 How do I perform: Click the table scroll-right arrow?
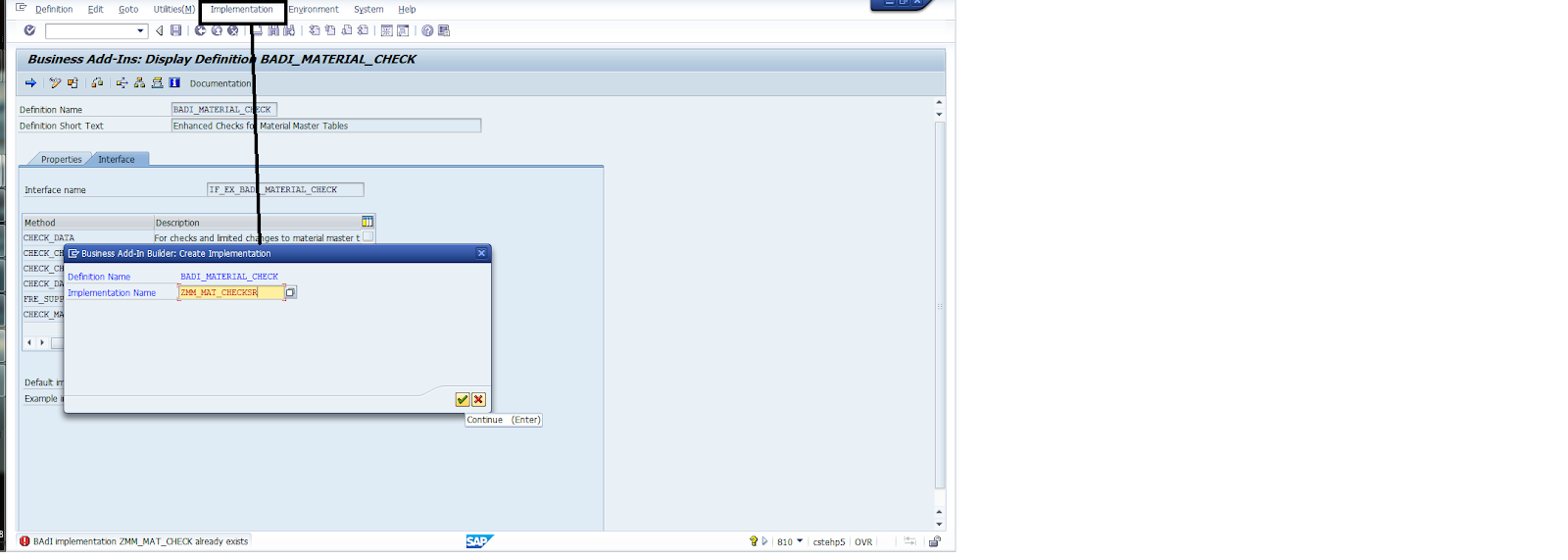coord(41,342)
